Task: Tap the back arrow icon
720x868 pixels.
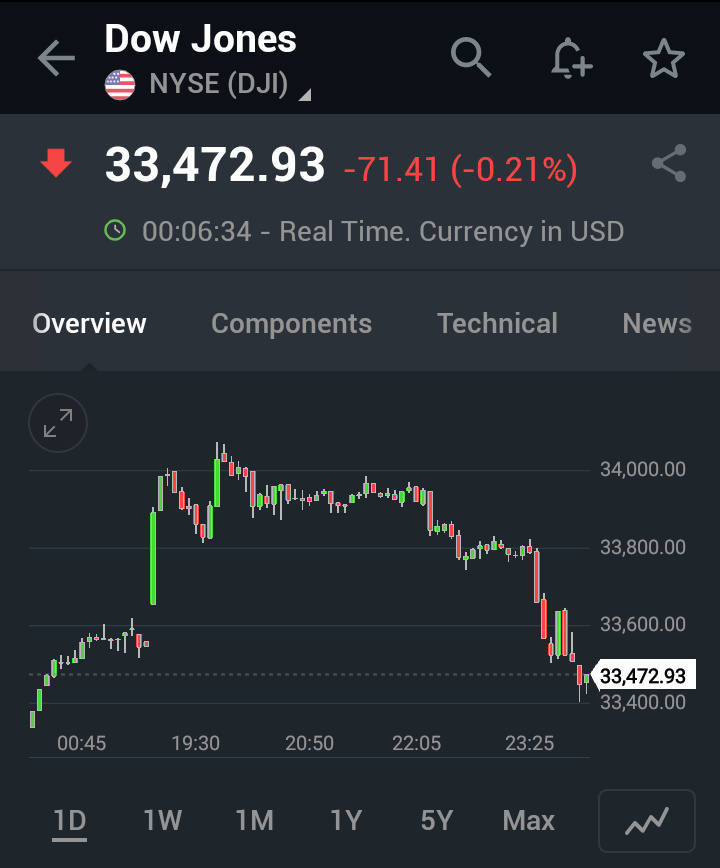Action: pos(56,59)
